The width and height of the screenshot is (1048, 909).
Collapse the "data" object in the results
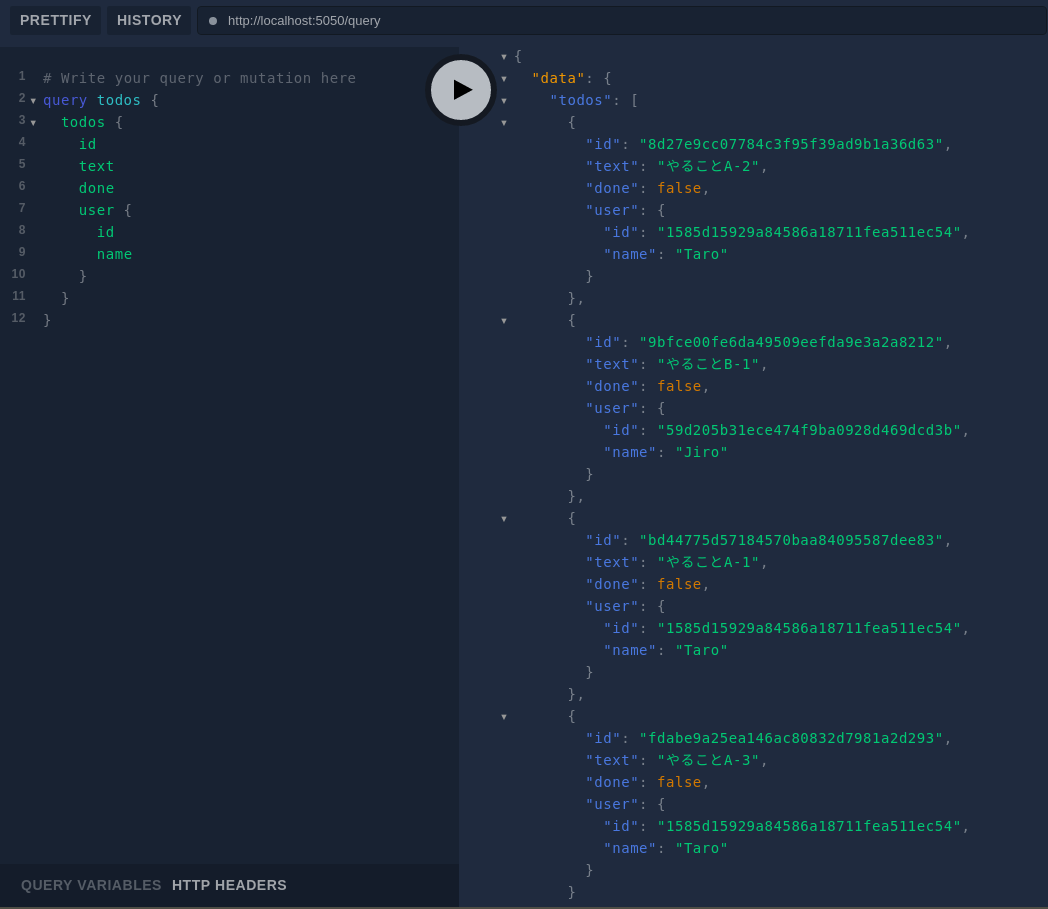pyautogui.click(x=504, y=78)
